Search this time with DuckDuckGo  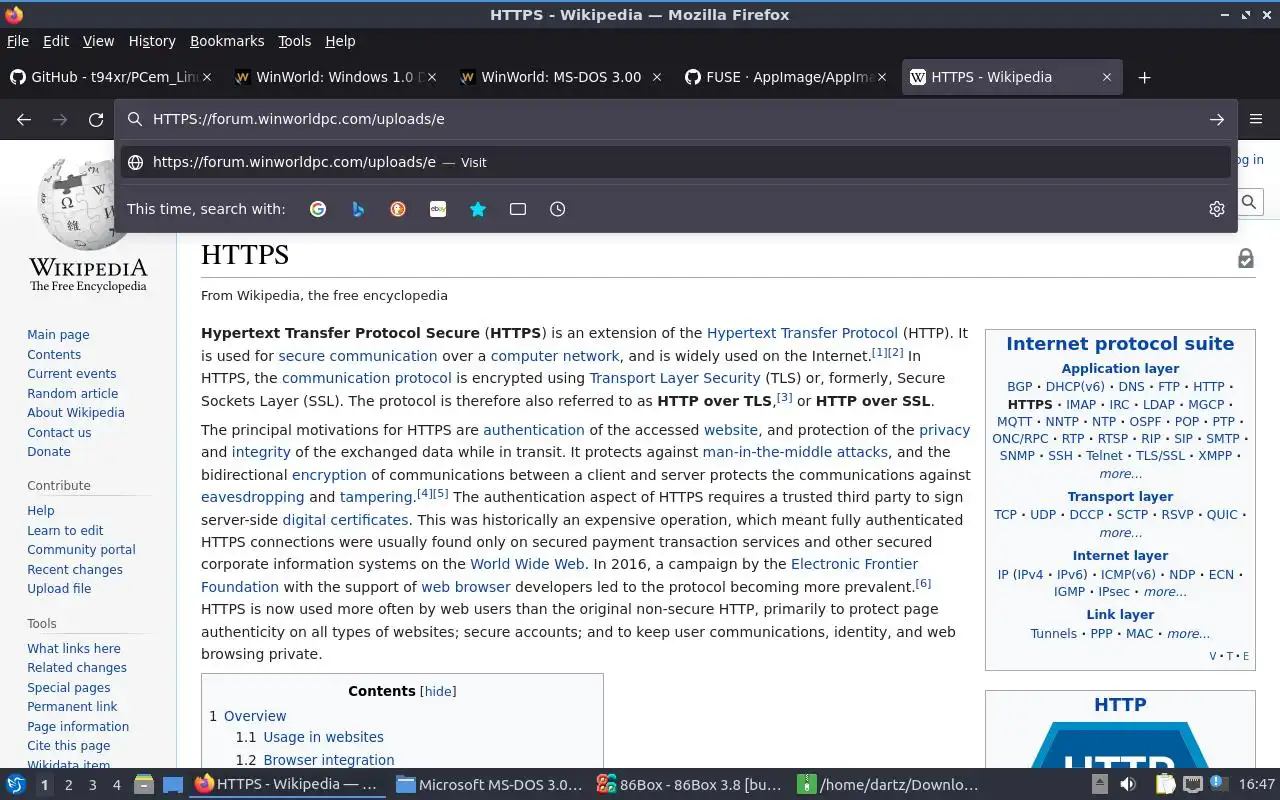398,209
